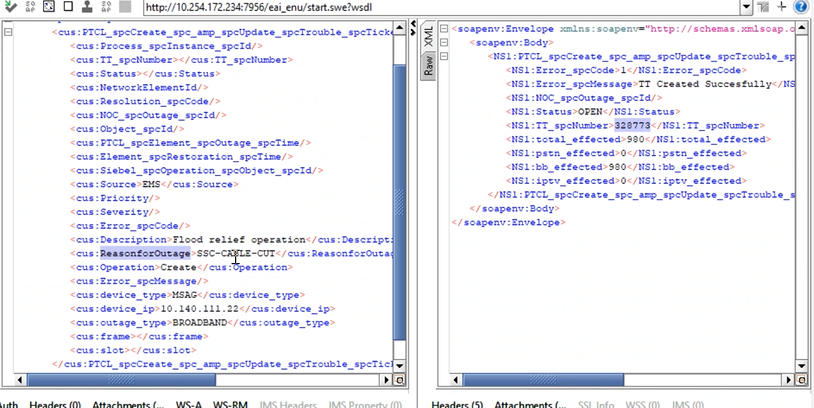This screenshot has width=814, height=408.
Task: Click the person-shaped icon in the request toolbar
Action: [x=88, y=7]
